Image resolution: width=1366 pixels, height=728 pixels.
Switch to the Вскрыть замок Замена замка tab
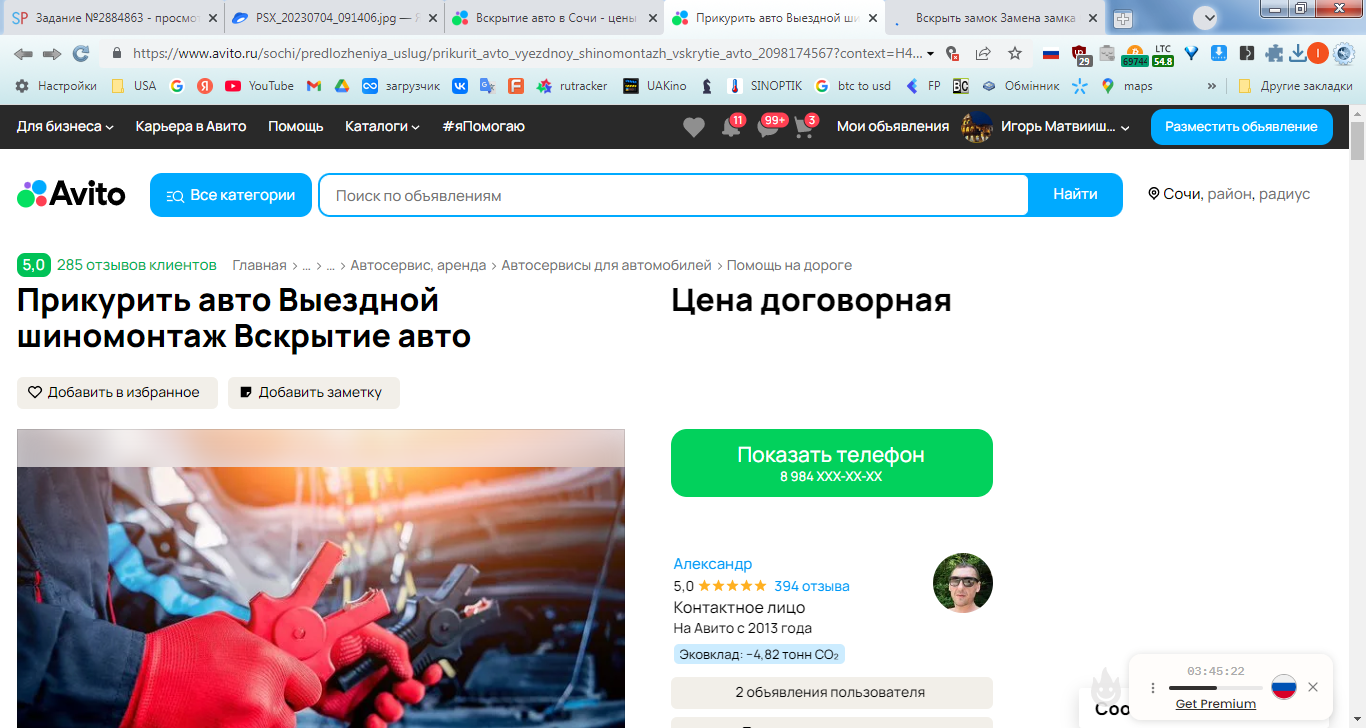(x=995, y=18)
